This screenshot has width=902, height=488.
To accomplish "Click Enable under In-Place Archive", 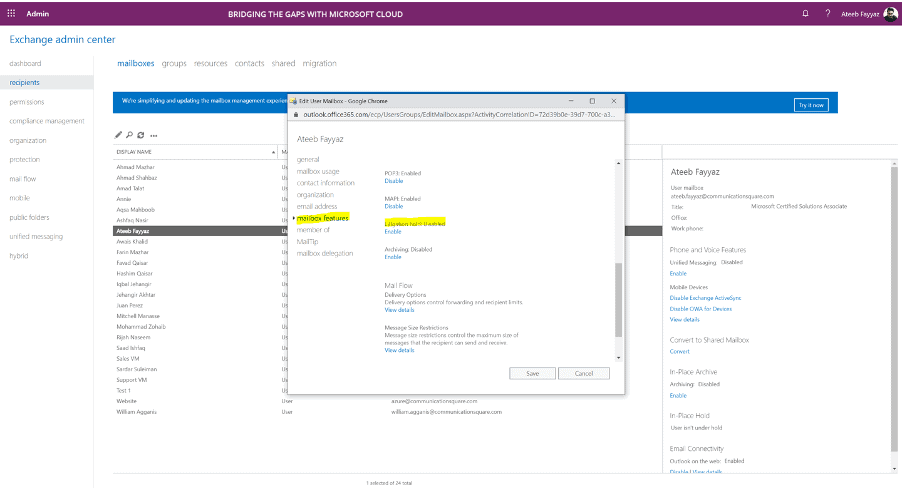I will (678, 395).
